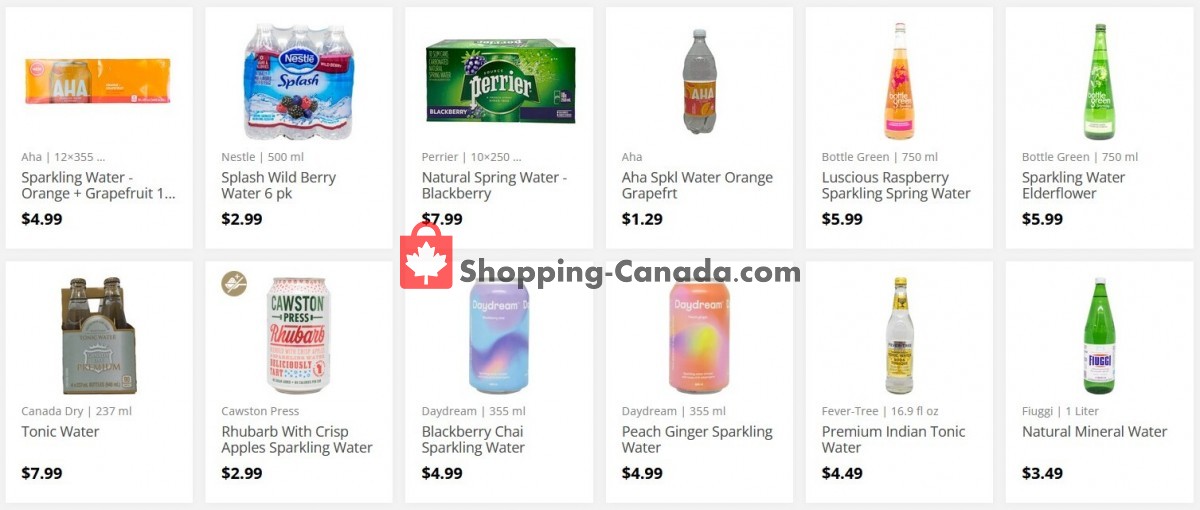
Task: Click the badge icon on Cawston Press card
Action: 234,284
